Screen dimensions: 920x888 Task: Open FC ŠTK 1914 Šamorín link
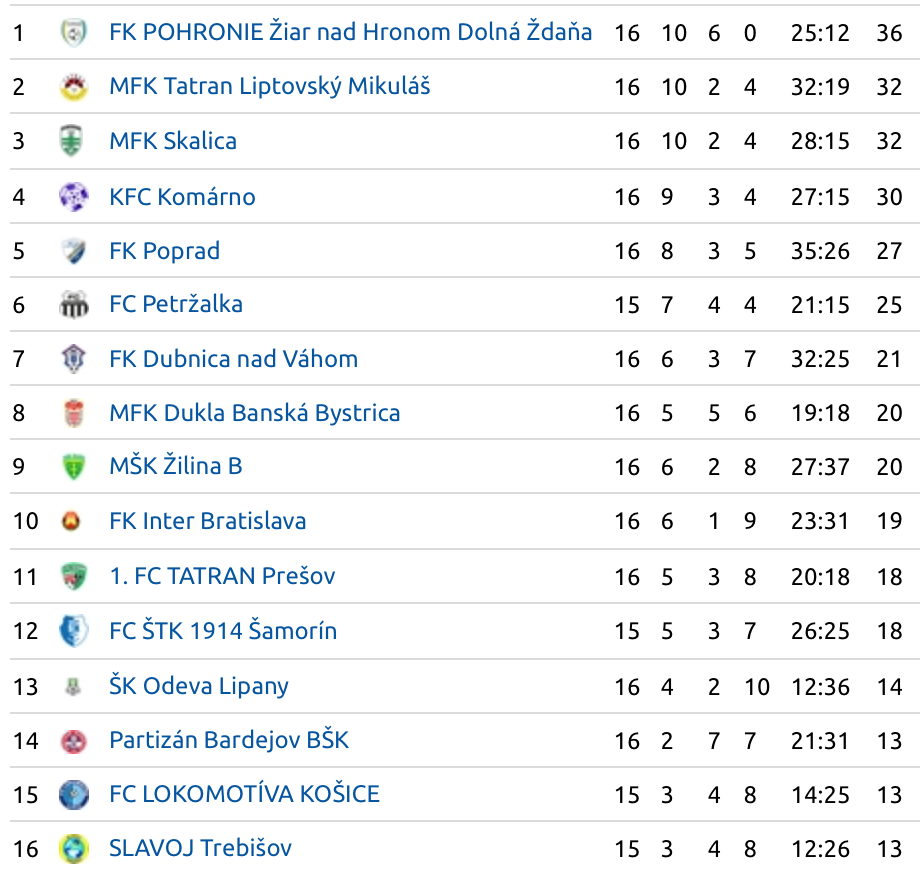coord(223,630)
